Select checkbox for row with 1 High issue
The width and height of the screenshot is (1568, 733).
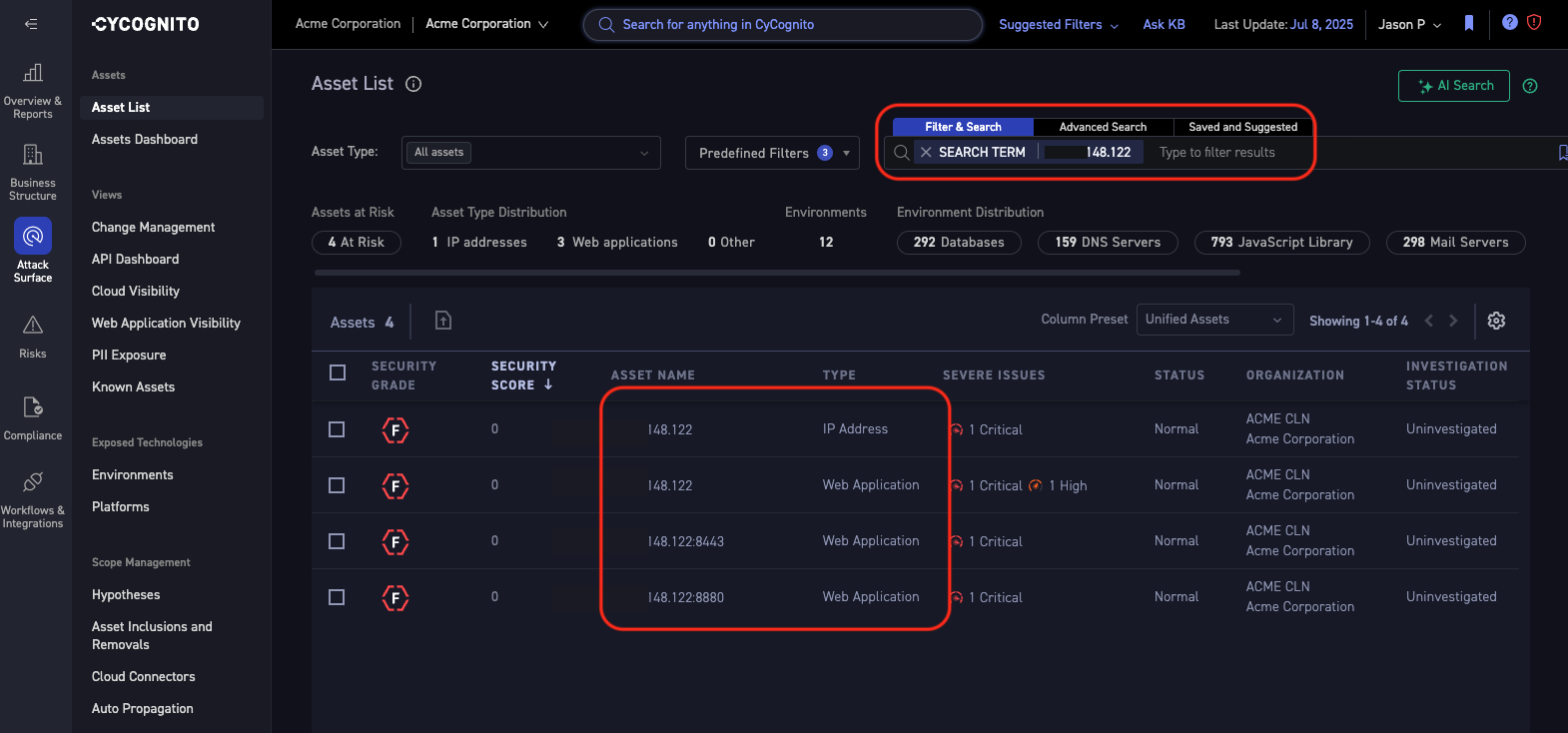click(337, 485)
